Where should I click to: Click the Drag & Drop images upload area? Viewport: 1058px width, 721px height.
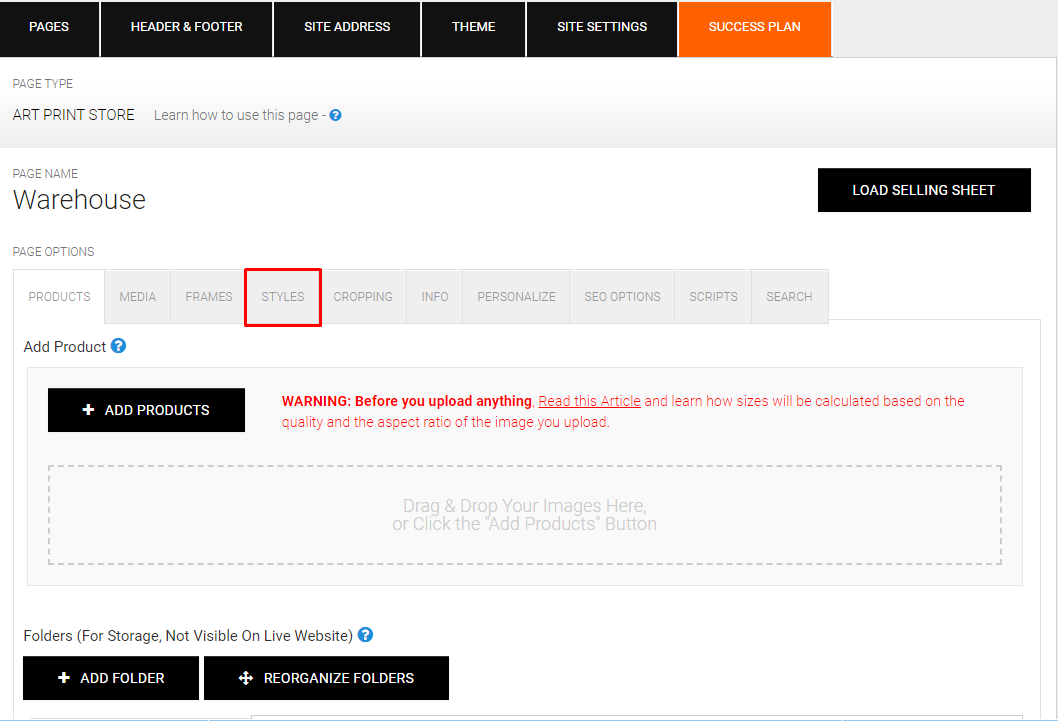click(x=525, y=515)
